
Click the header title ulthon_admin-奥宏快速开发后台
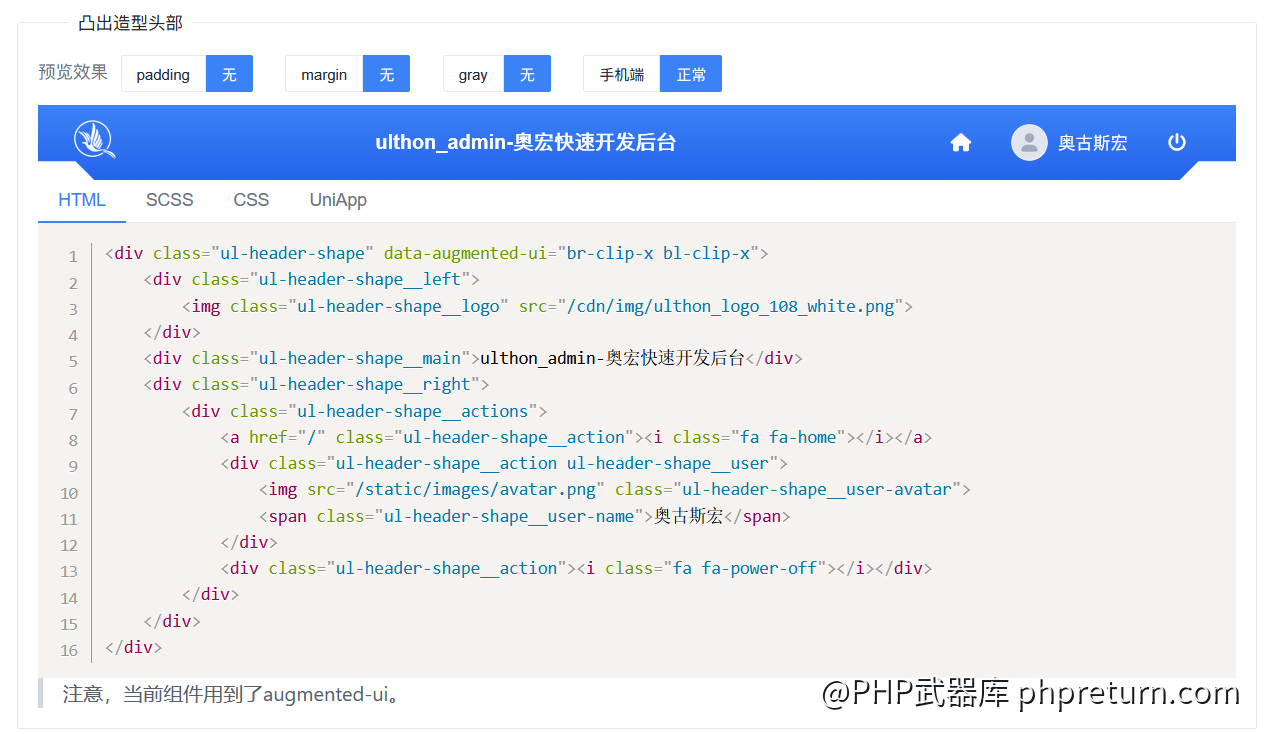526,143
